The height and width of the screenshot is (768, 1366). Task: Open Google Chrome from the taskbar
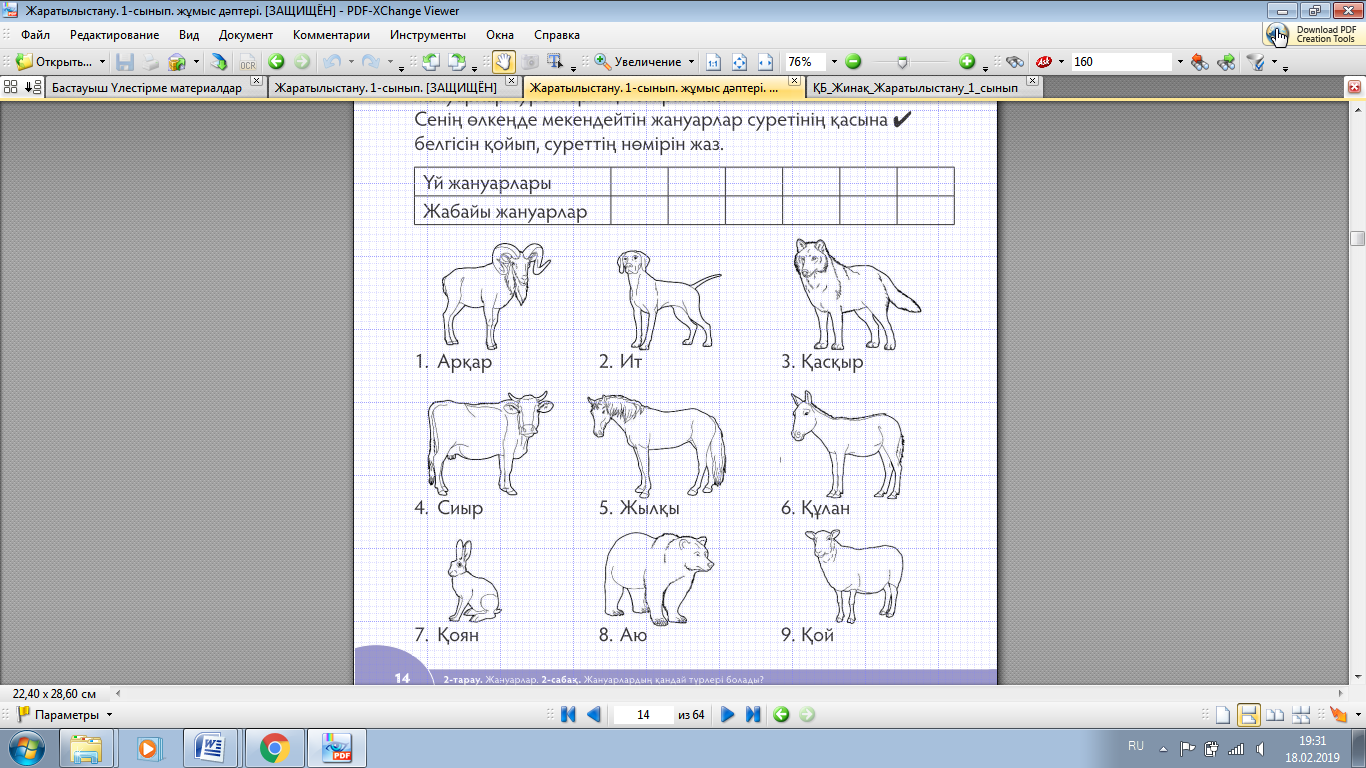[x=275, y=748]
